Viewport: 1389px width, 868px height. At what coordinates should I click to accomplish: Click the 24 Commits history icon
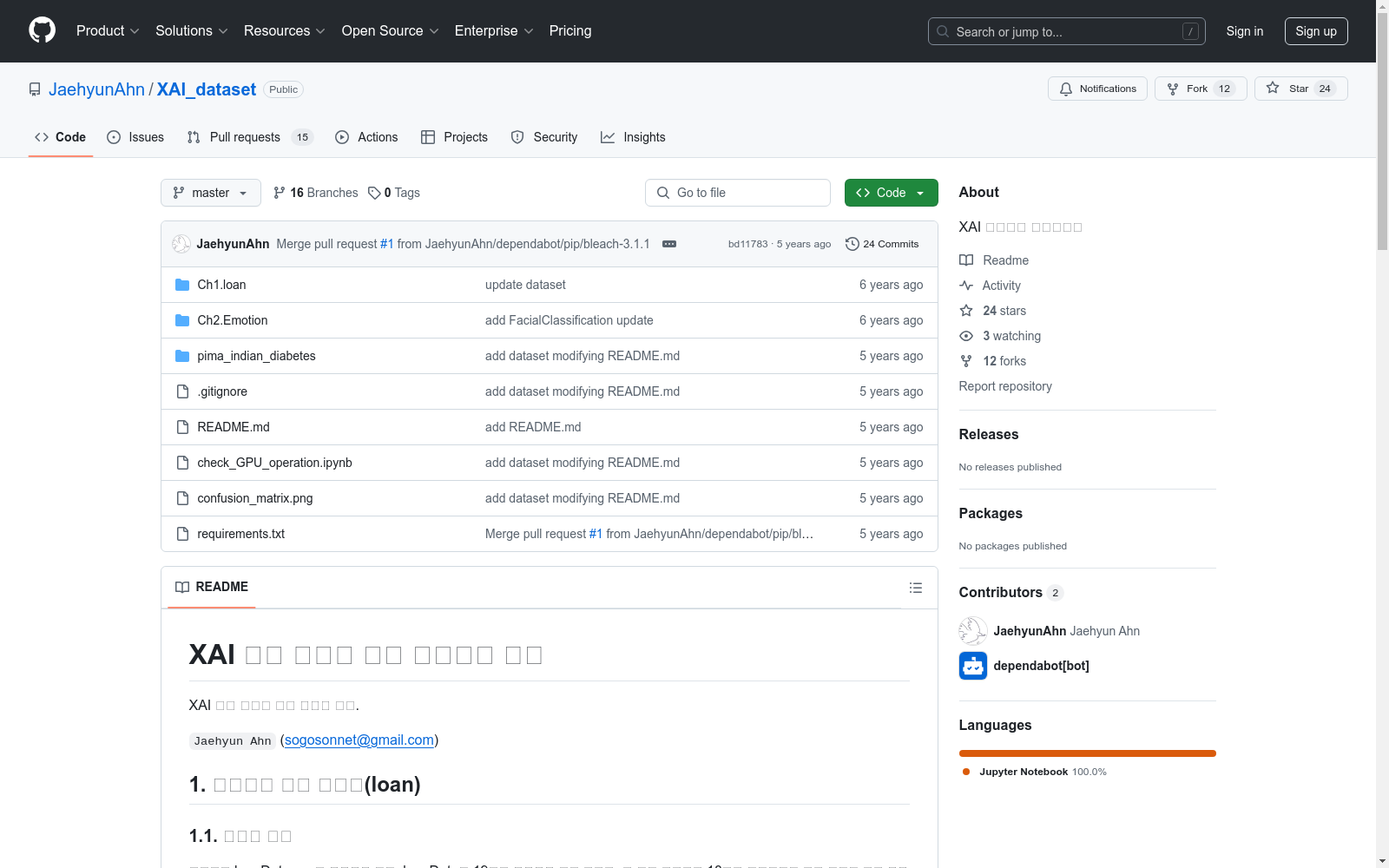click(x=852, y=244)
